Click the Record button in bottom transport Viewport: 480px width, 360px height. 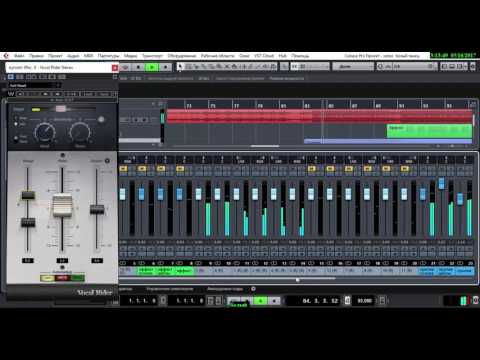pos(274,301)
